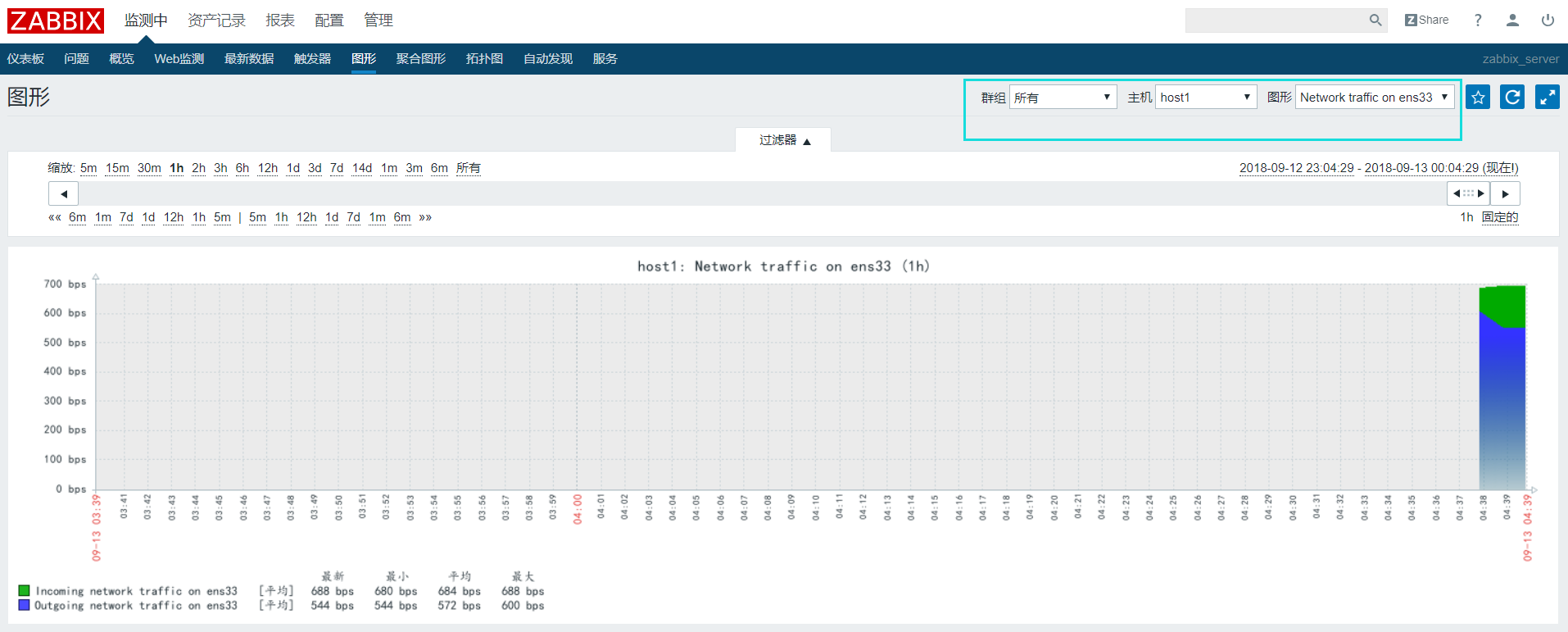Toggle fullscreen mode icon

coord(1547,98)
